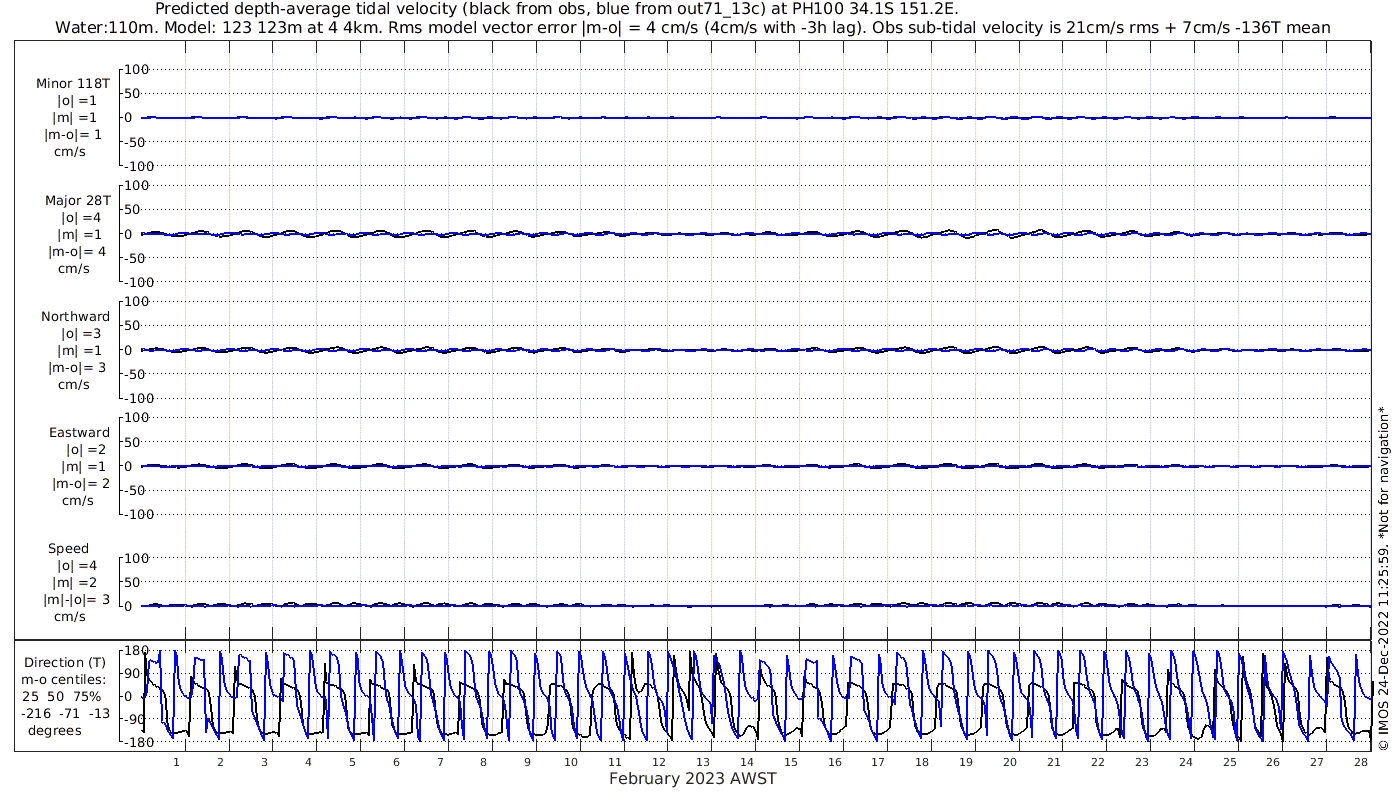Select "|m-o|= 1" in the Minor panel

[x=73, y=134]
